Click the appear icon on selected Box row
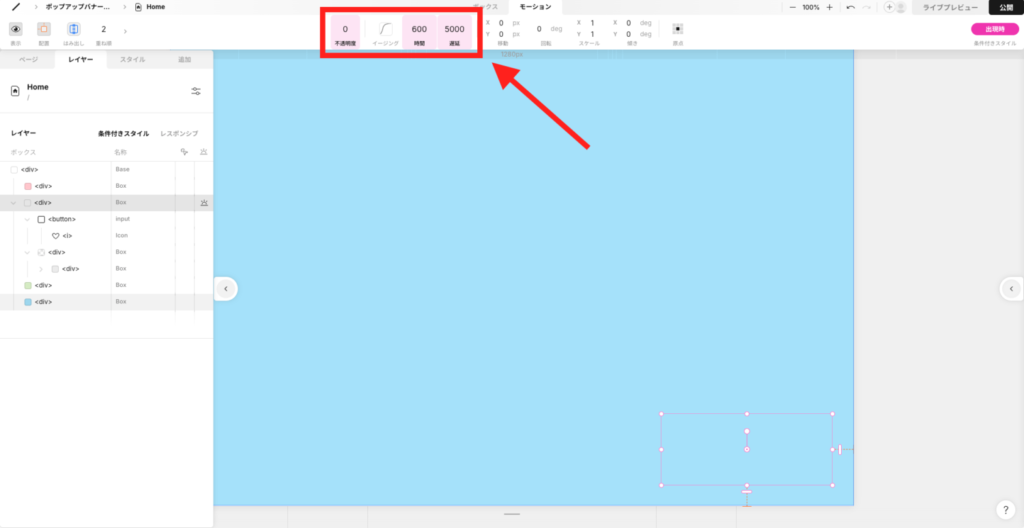1024x528 pixels. (x=204, y=203)
